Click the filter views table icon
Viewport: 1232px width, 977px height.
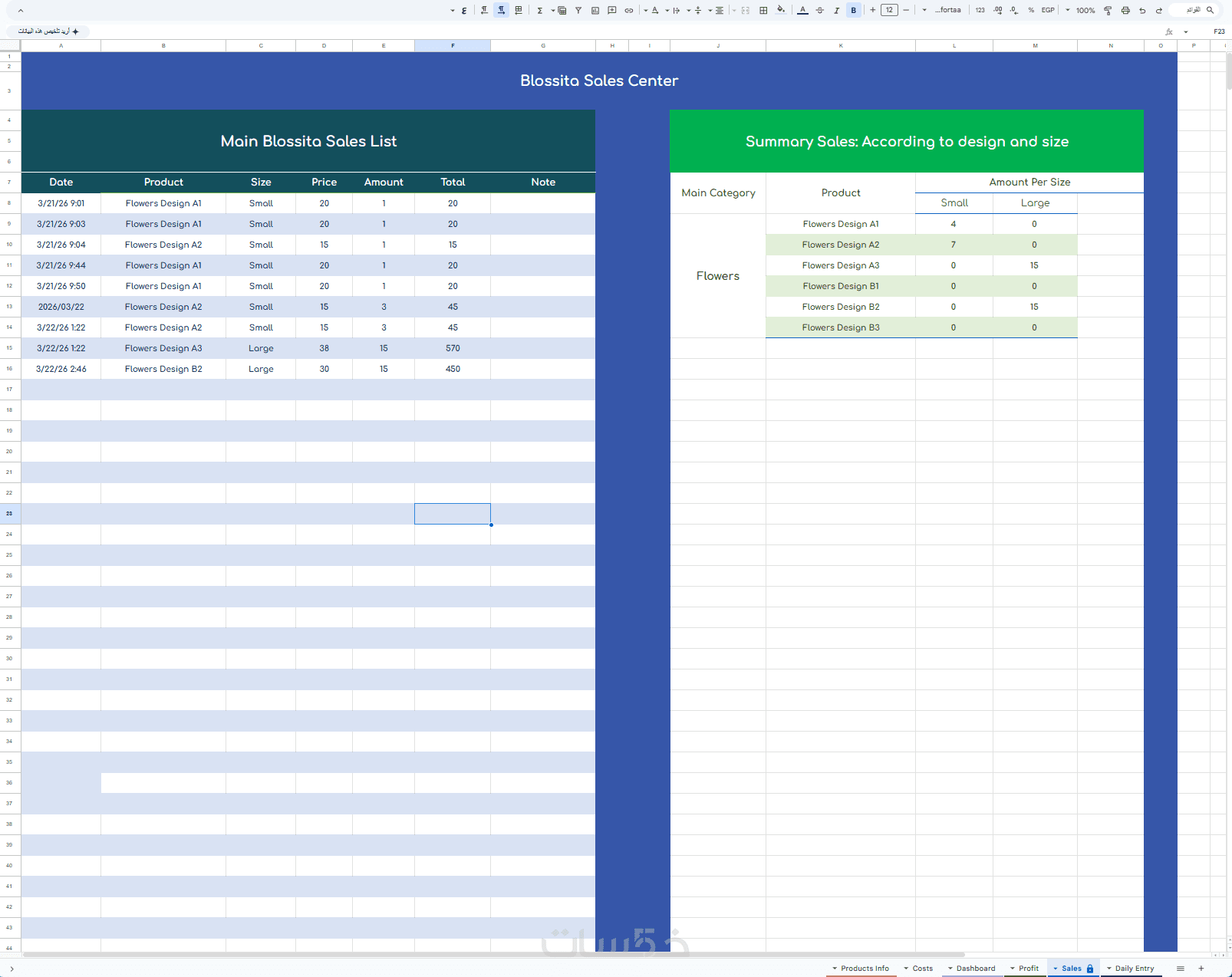pos(562,10)
